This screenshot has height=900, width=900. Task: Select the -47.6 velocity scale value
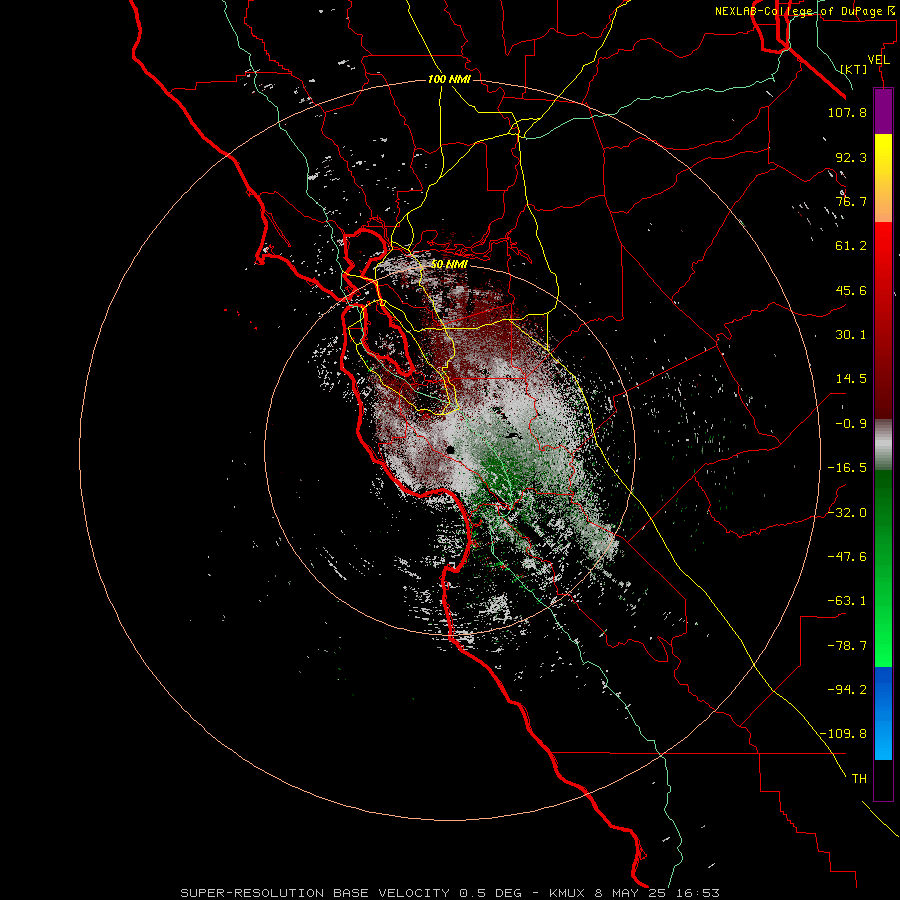(x=847, y=557)
